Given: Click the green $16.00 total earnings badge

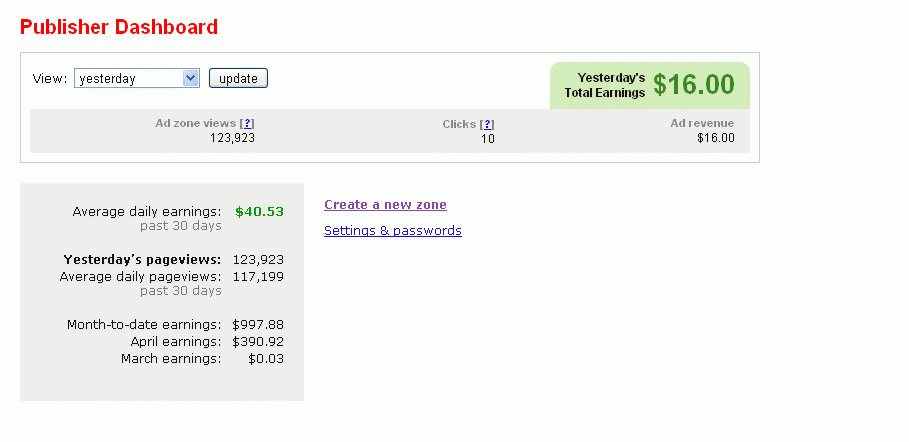Looking at the screenshot, I should 693,85.
